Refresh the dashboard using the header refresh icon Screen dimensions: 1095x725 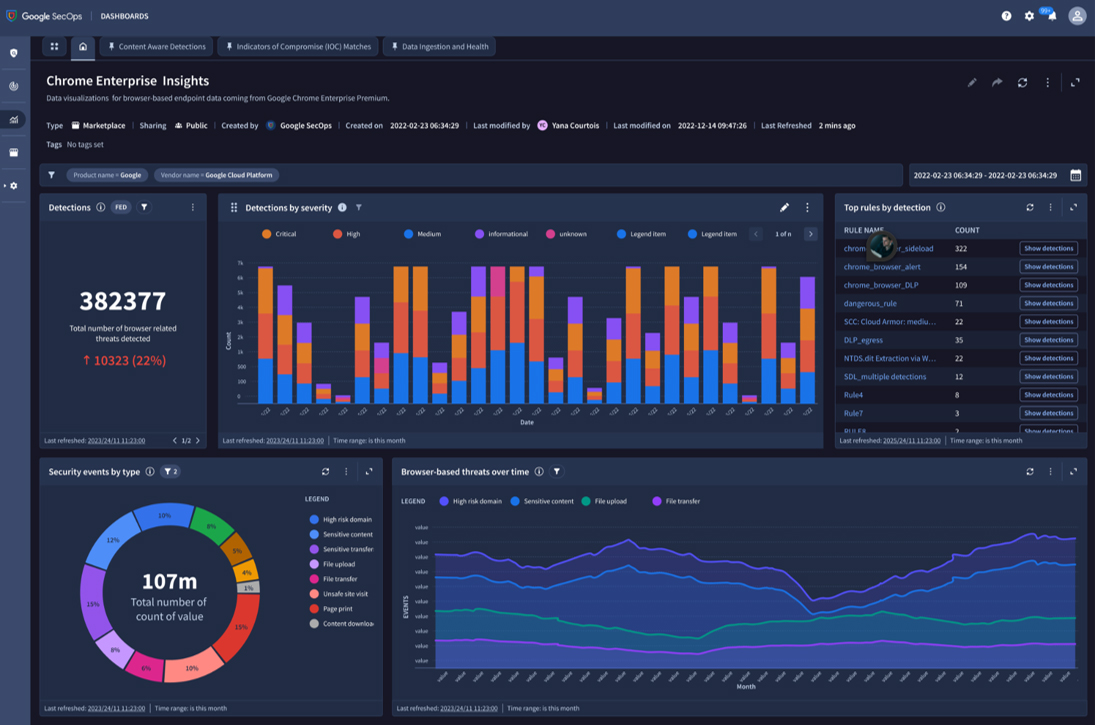tap(1022, 82)
